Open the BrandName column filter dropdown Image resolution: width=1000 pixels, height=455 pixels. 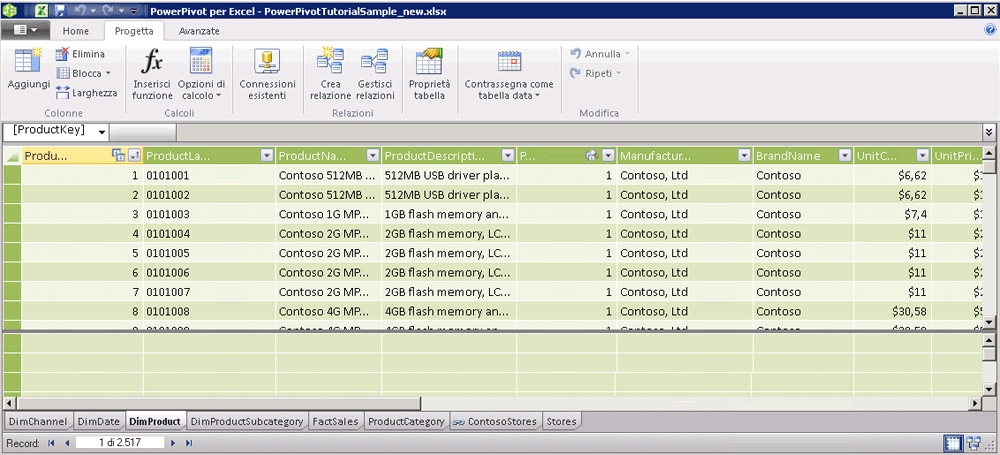(842, 155)
